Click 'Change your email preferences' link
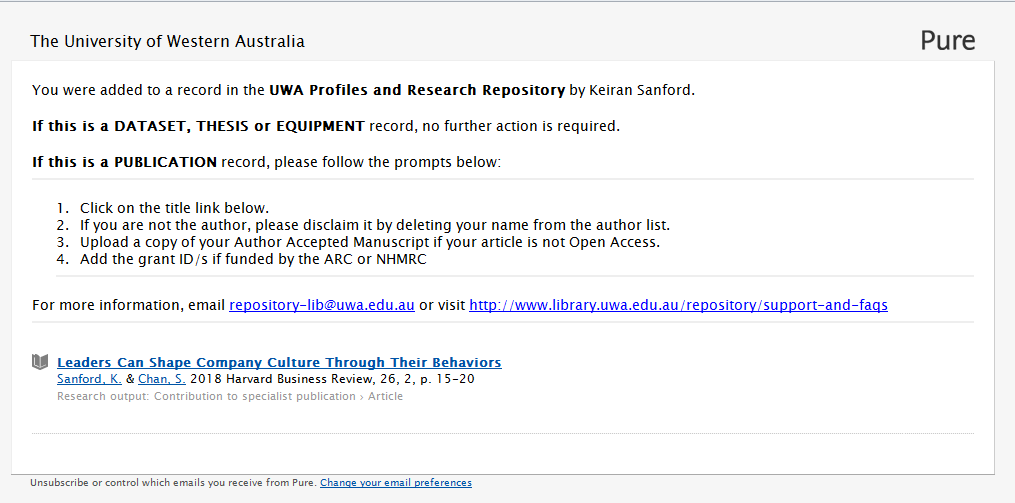Screen dimensions: 1015x503 (395, 483)
